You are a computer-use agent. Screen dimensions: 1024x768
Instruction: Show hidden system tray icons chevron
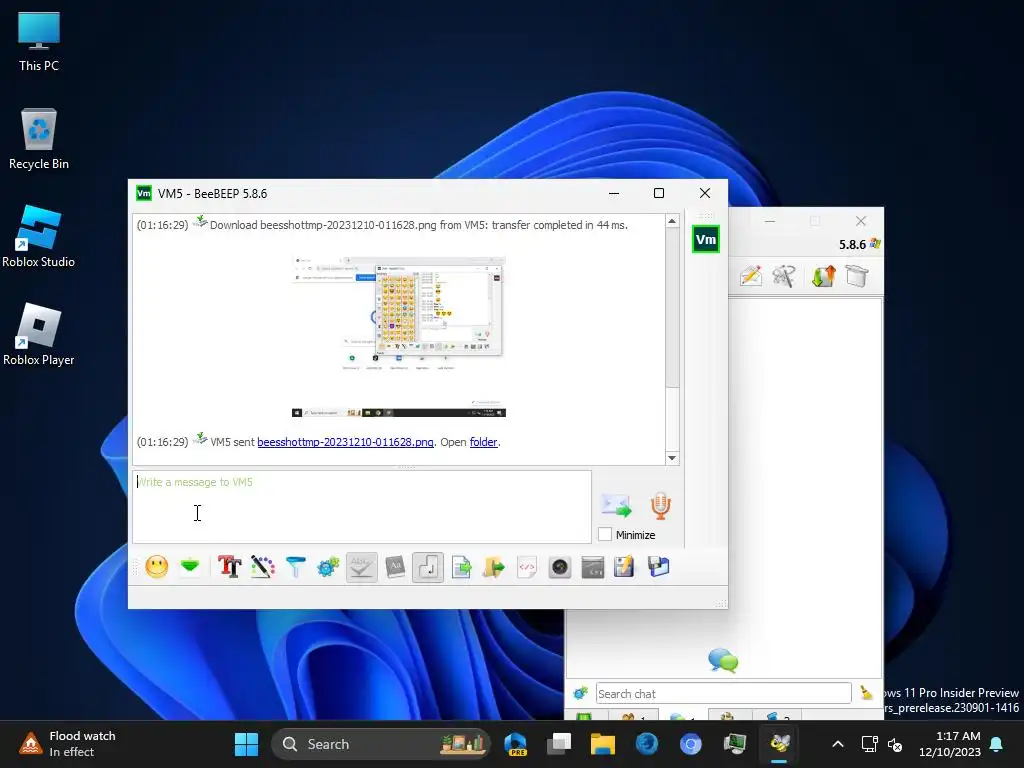[x=838, y=744]
